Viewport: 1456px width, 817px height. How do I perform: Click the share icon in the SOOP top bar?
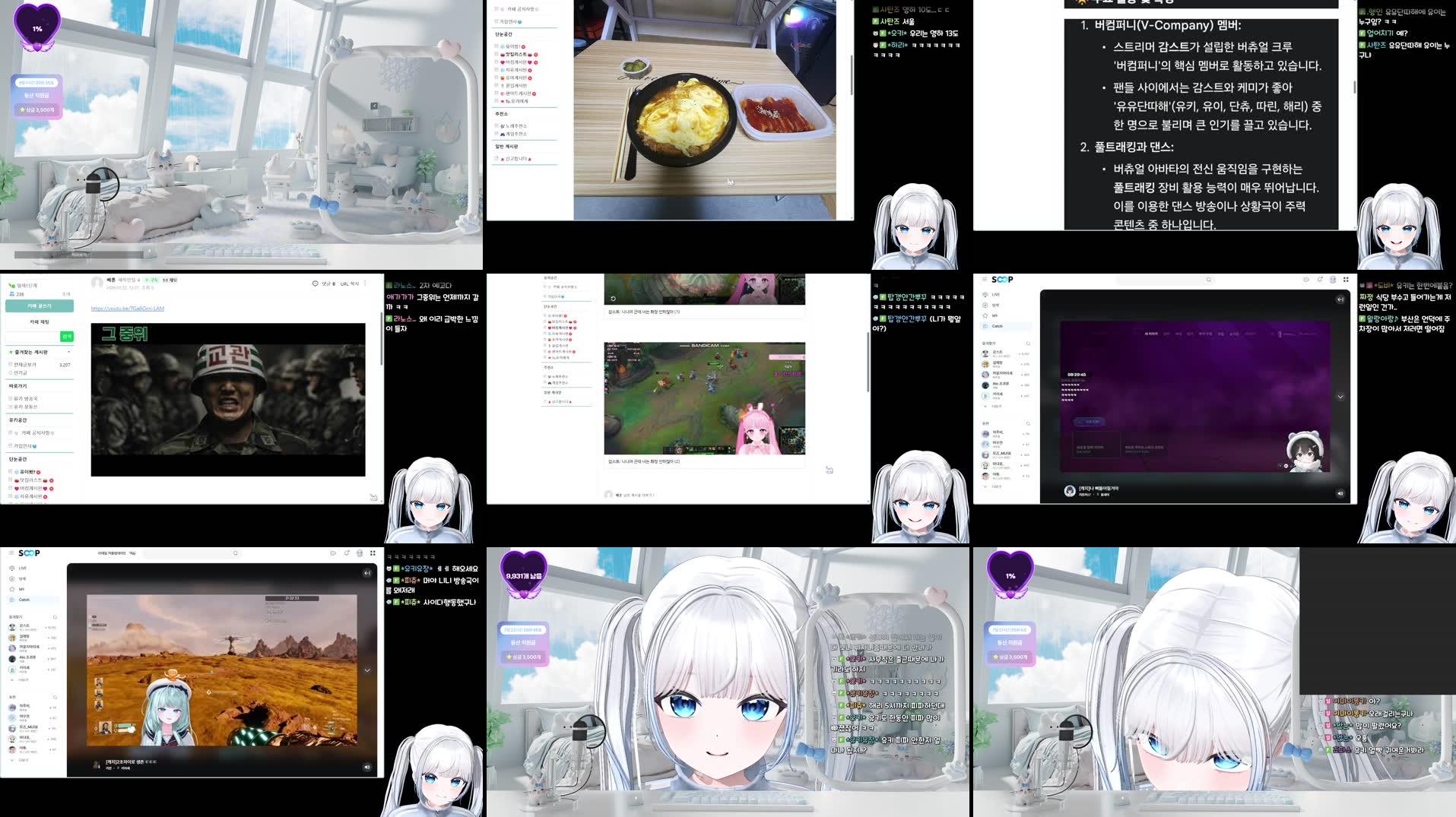coord(1320,280)
